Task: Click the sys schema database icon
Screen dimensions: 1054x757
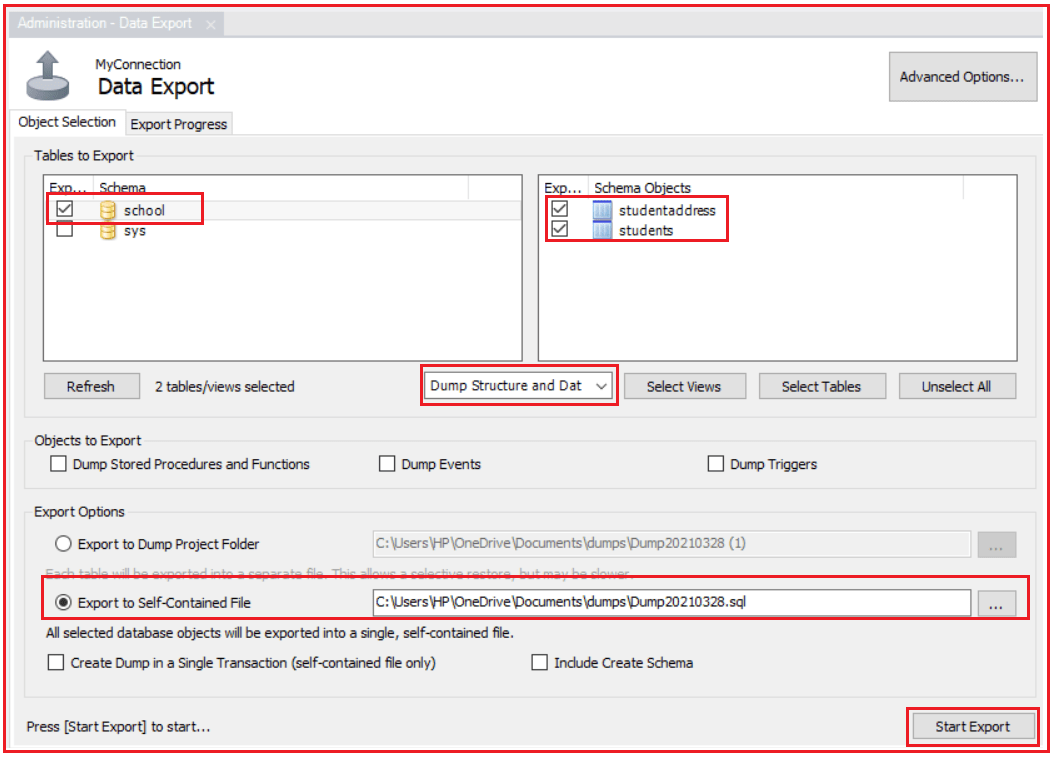Action: 109,229
